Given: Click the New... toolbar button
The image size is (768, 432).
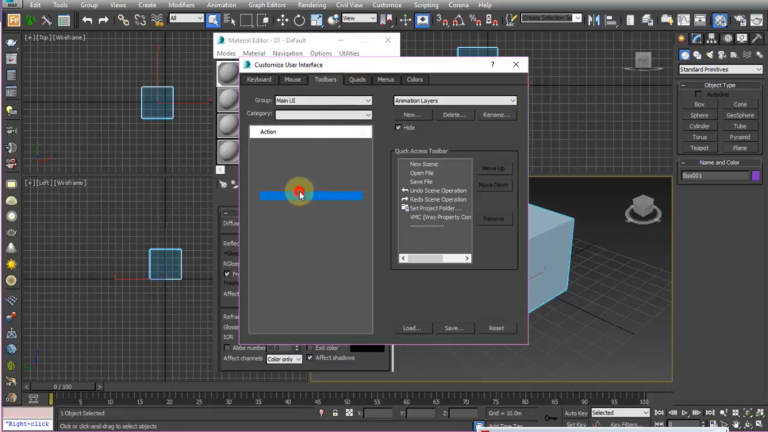Looking at the screenshot, I should [x=412, y=115].
